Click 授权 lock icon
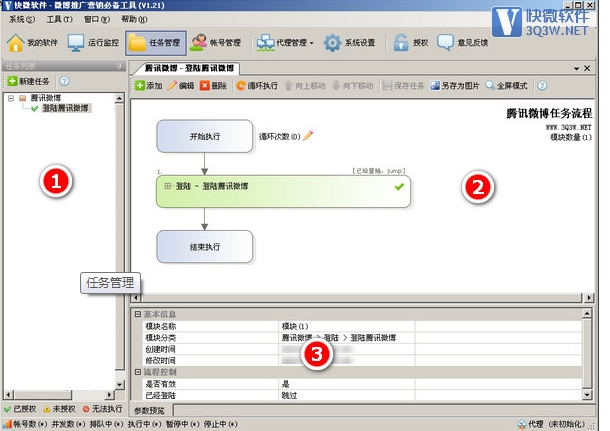Screen dimensions: 610x431 coord(401,43)
